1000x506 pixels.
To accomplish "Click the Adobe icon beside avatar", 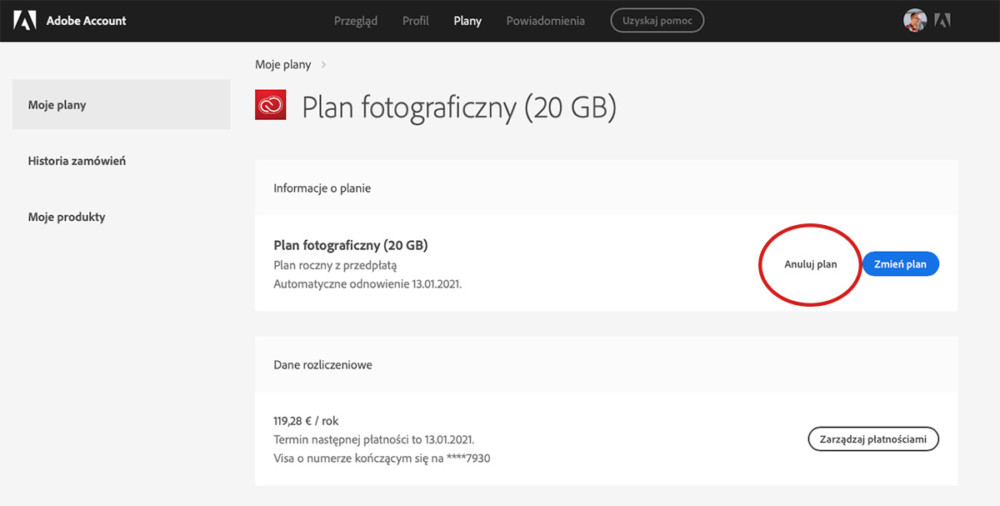I will point(943,20).
